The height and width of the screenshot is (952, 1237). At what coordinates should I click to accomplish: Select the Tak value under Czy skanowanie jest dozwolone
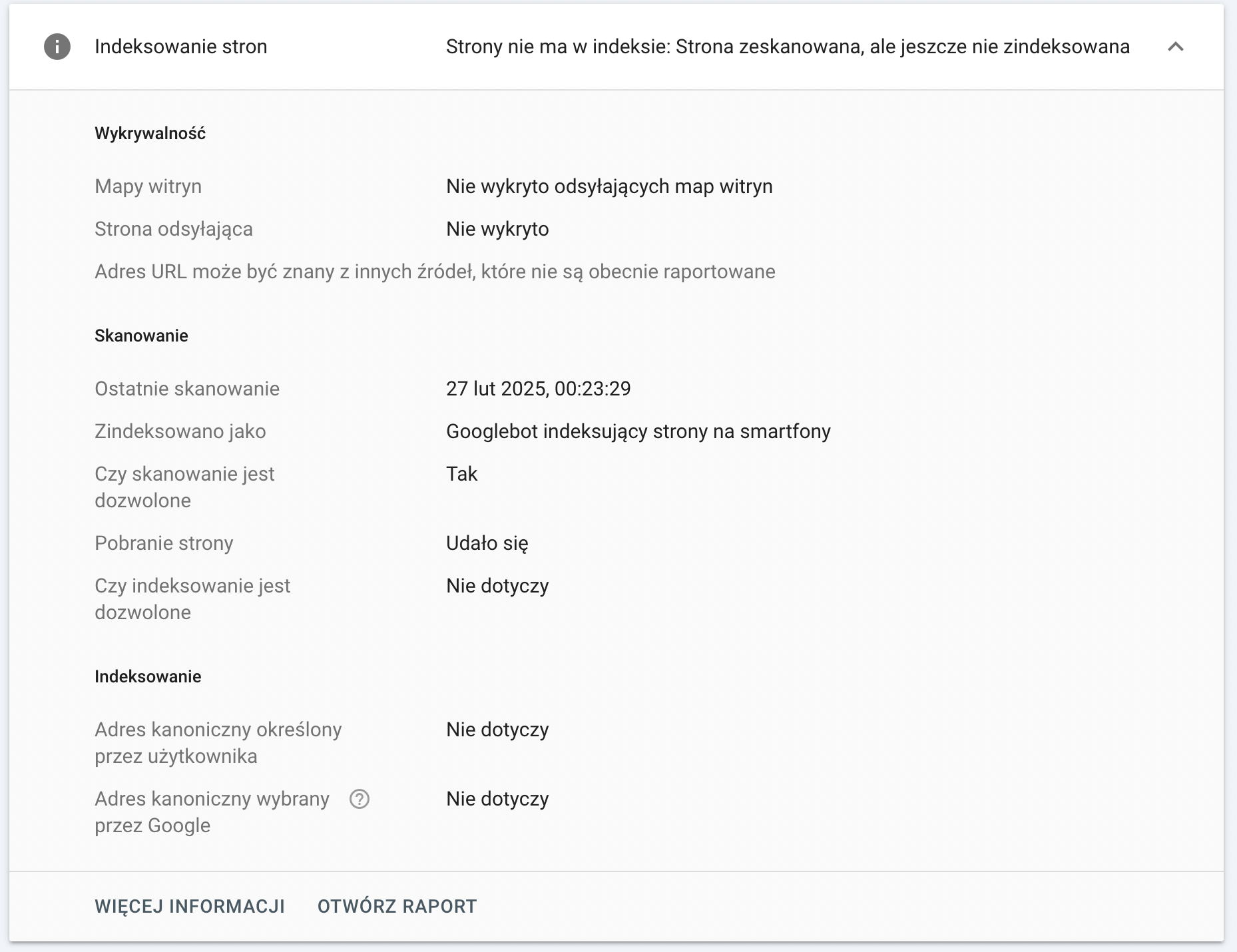[461, 473]
